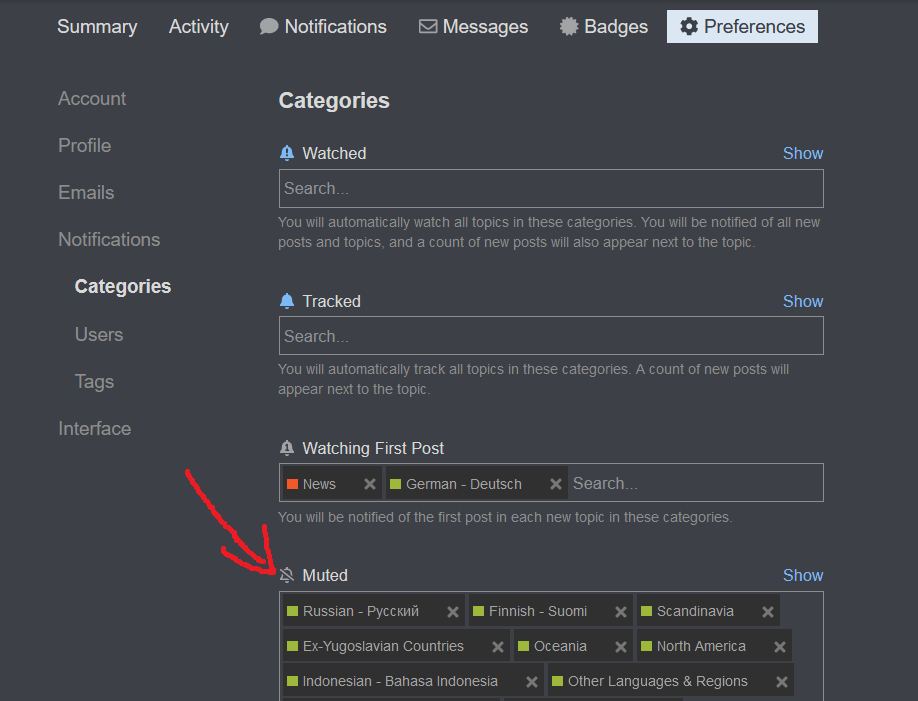
Task: Select the North America category name
Action: [701, 646]
